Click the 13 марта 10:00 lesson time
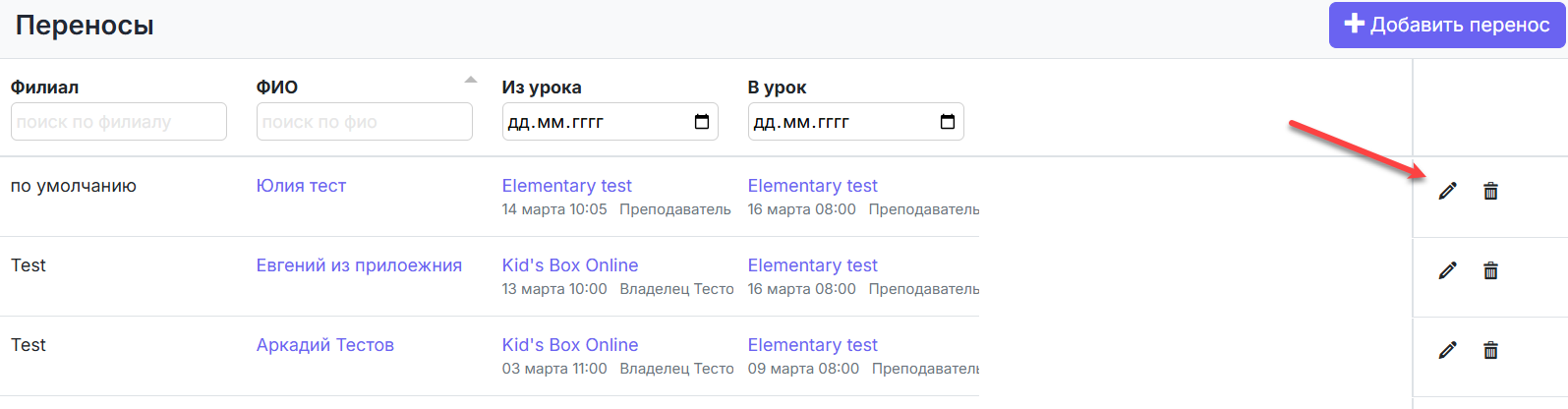This screenshot has width=1568, height=409. click(x=554, y=289)
